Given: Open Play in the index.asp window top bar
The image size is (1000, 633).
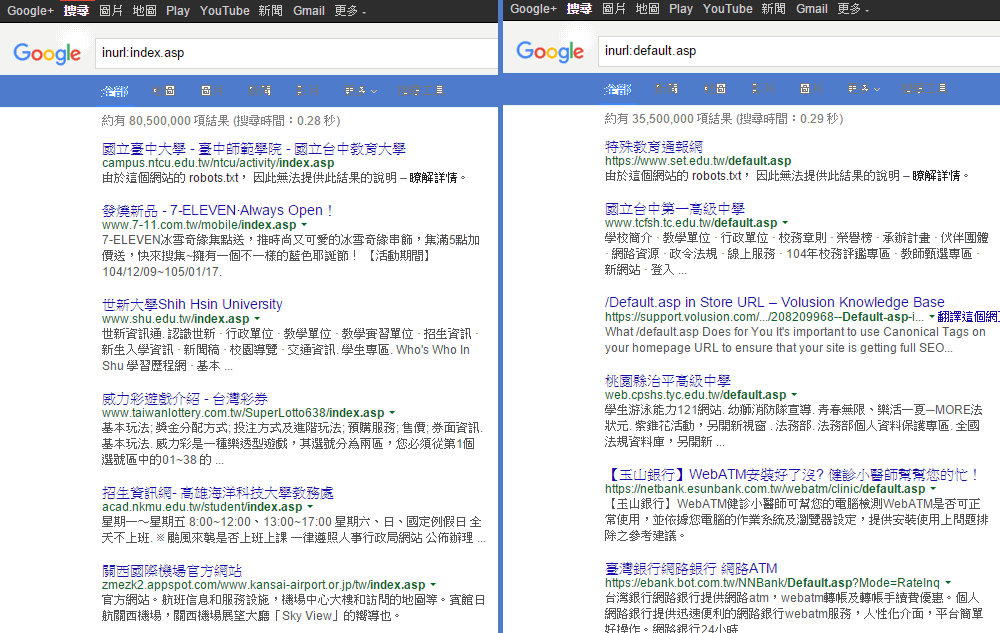Looking at the screenshot, I should click(178, 11).
